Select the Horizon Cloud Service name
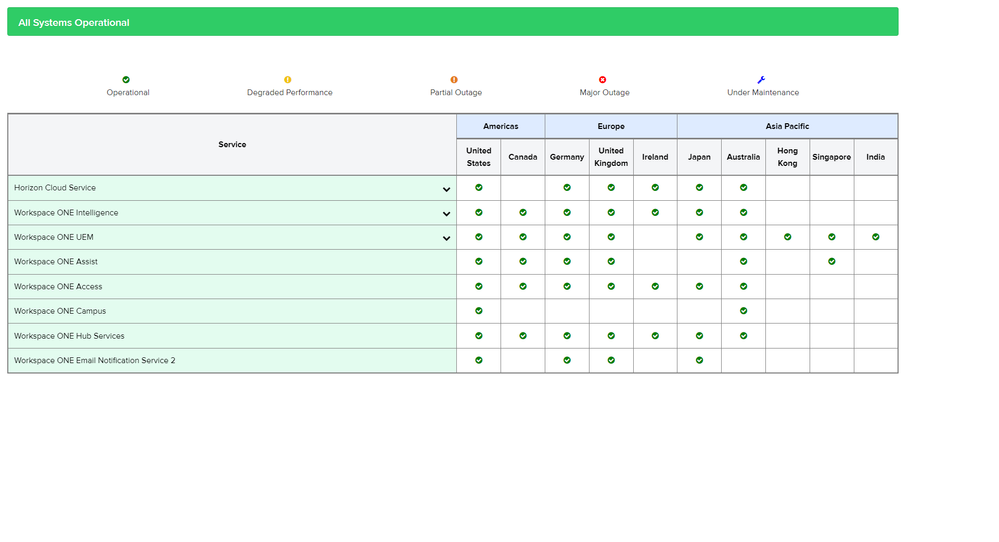 click(55, 188)
